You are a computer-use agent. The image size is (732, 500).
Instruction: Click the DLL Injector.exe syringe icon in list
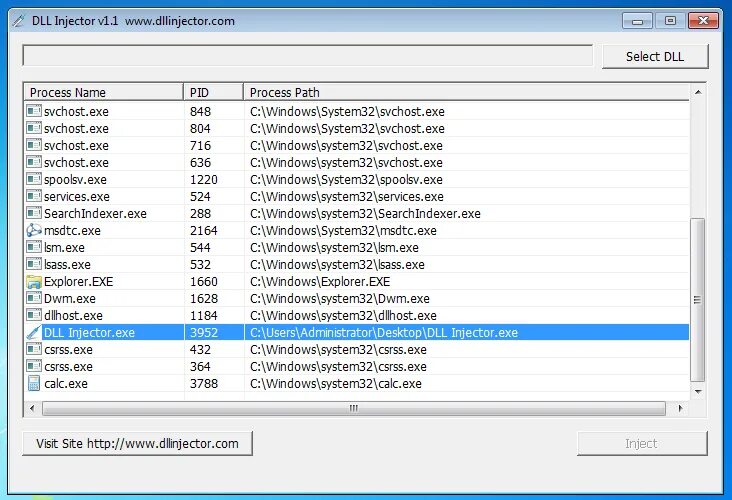[x=34, y=332]
